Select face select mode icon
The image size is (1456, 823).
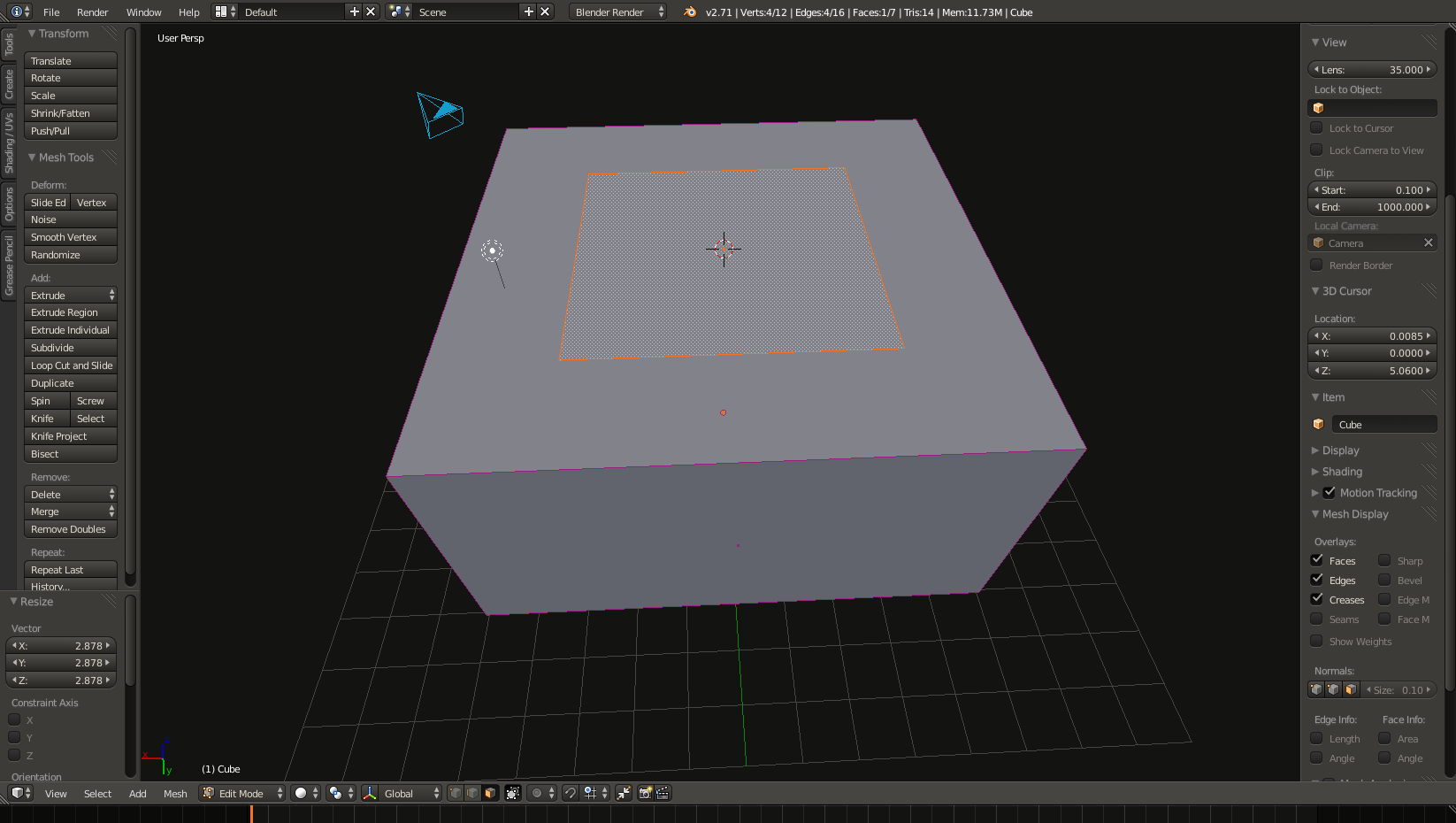tap(490, 793)
